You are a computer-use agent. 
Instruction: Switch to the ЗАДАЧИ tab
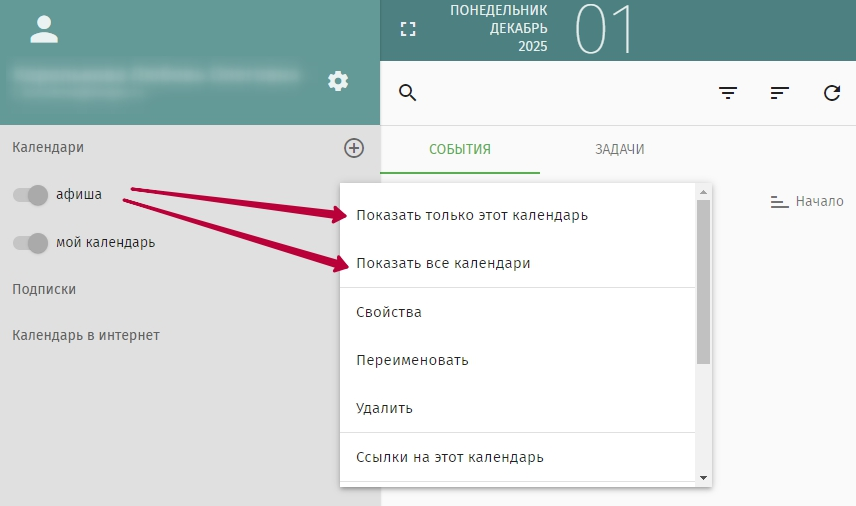click(x=619, y=149)
